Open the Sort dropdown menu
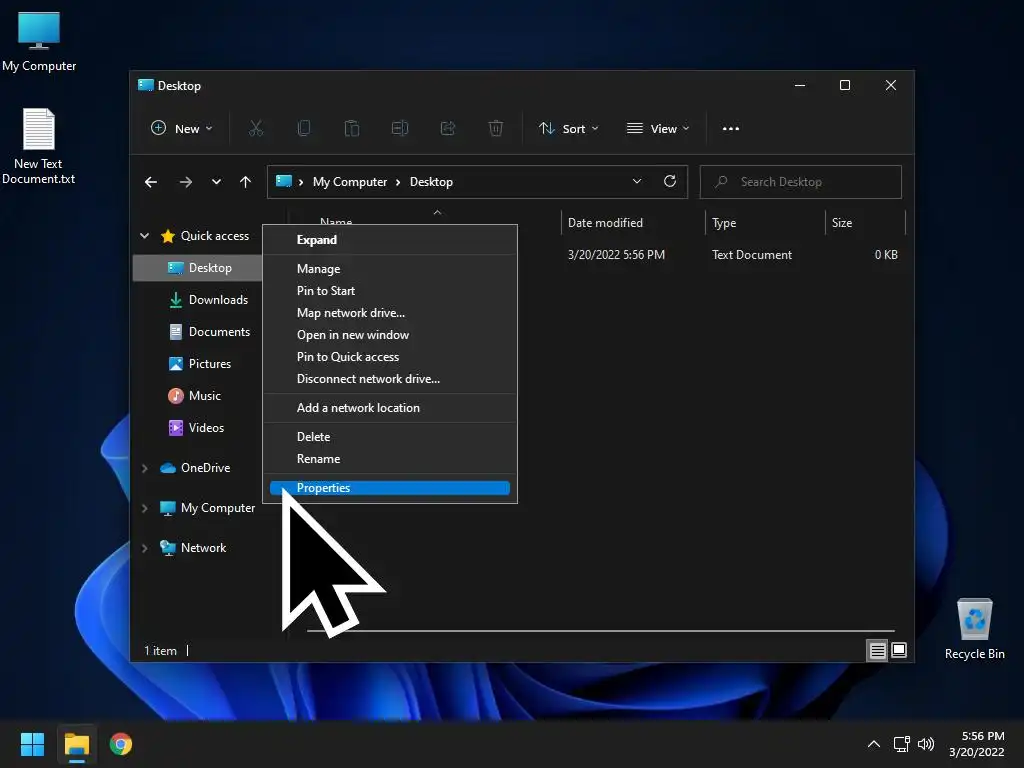Viewport: 1024px width, 768px height. 569,129
